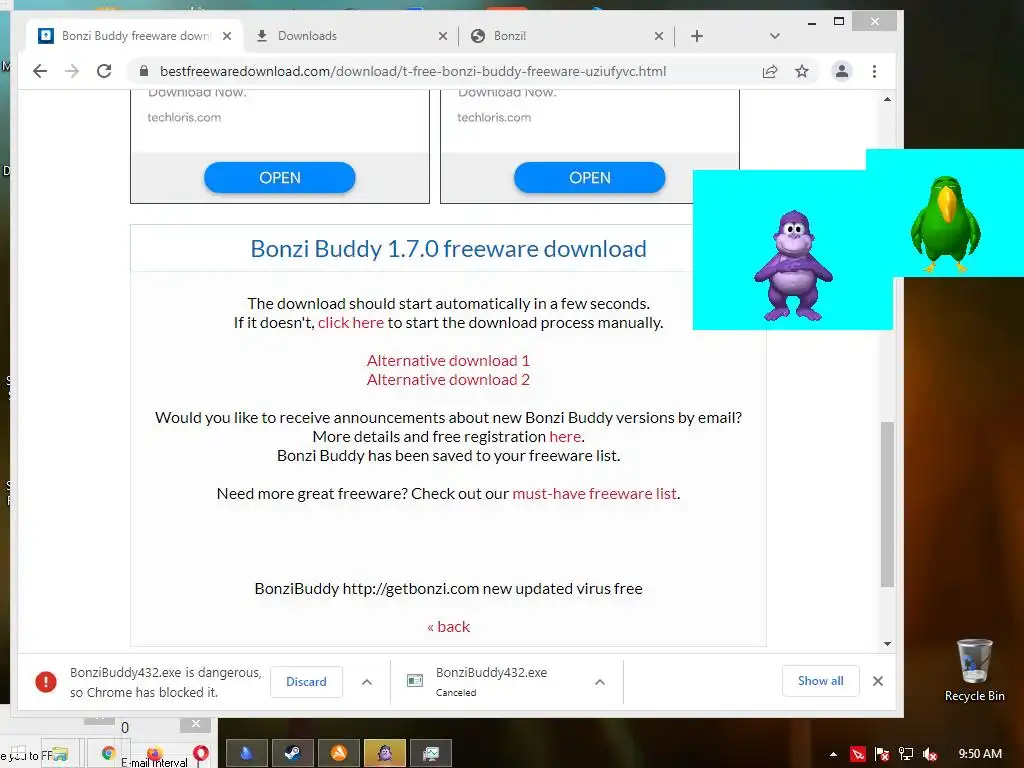Expand options for canceled BonziBuddy432.exe download
1024x768 pixels.
click(600, 682)
